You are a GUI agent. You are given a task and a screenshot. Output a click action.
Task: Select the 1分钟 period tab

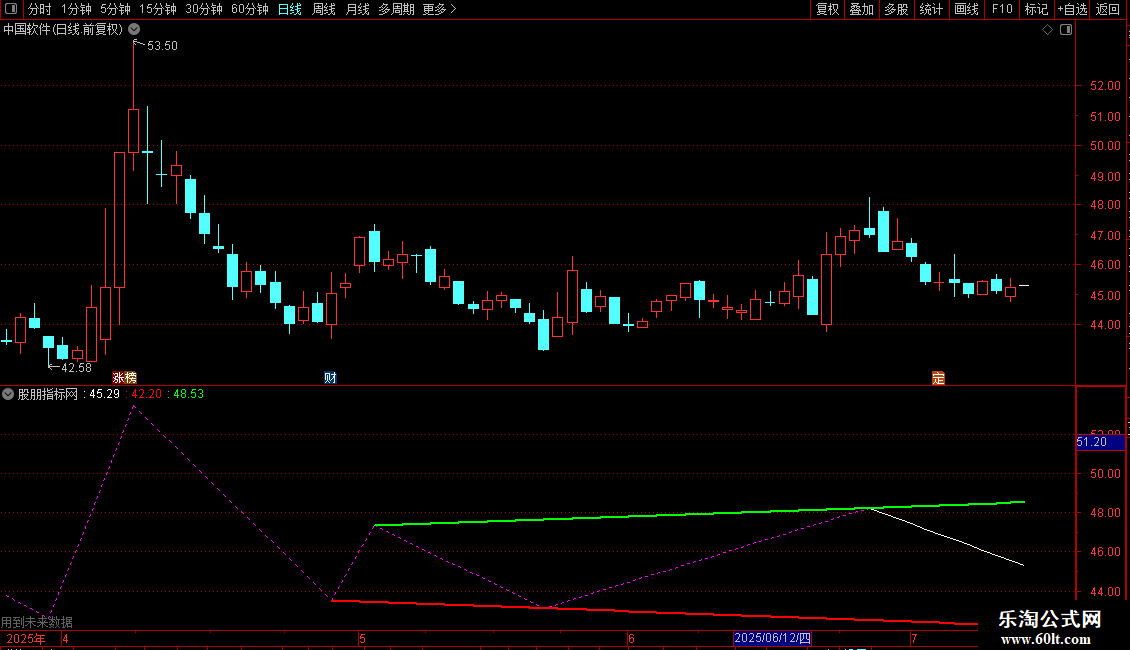click(x=76, y=9)
